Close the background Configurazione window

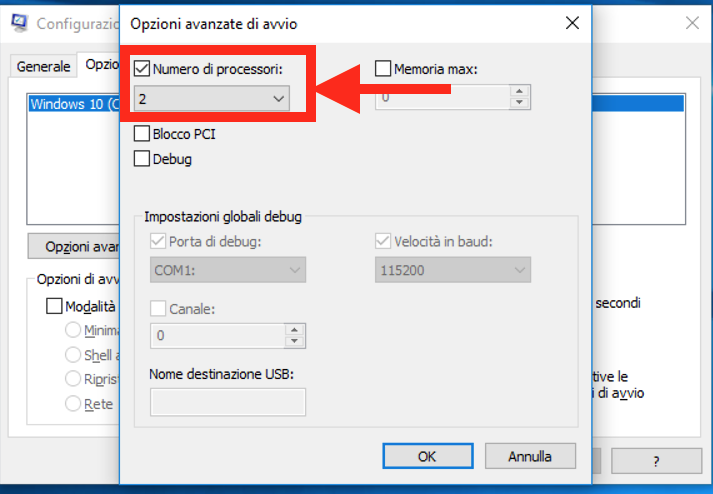pos(692,23)
